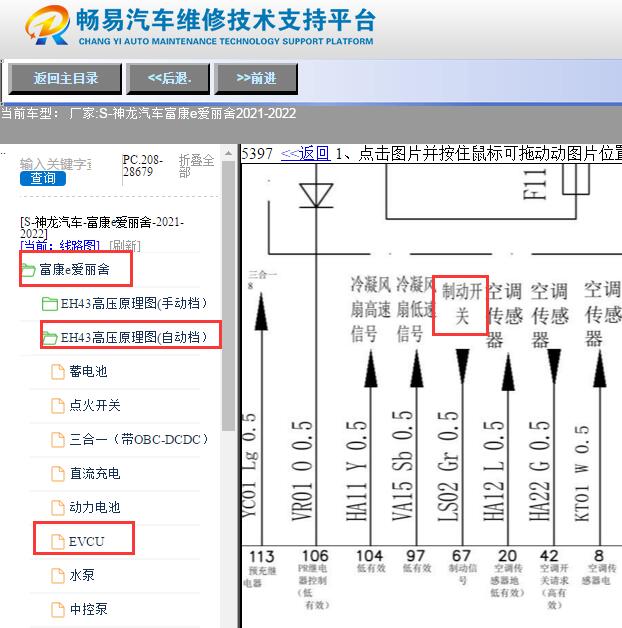Open the 直流充电 diagram page
This screenshot has height=628, width=622.
tap(95, 473)
